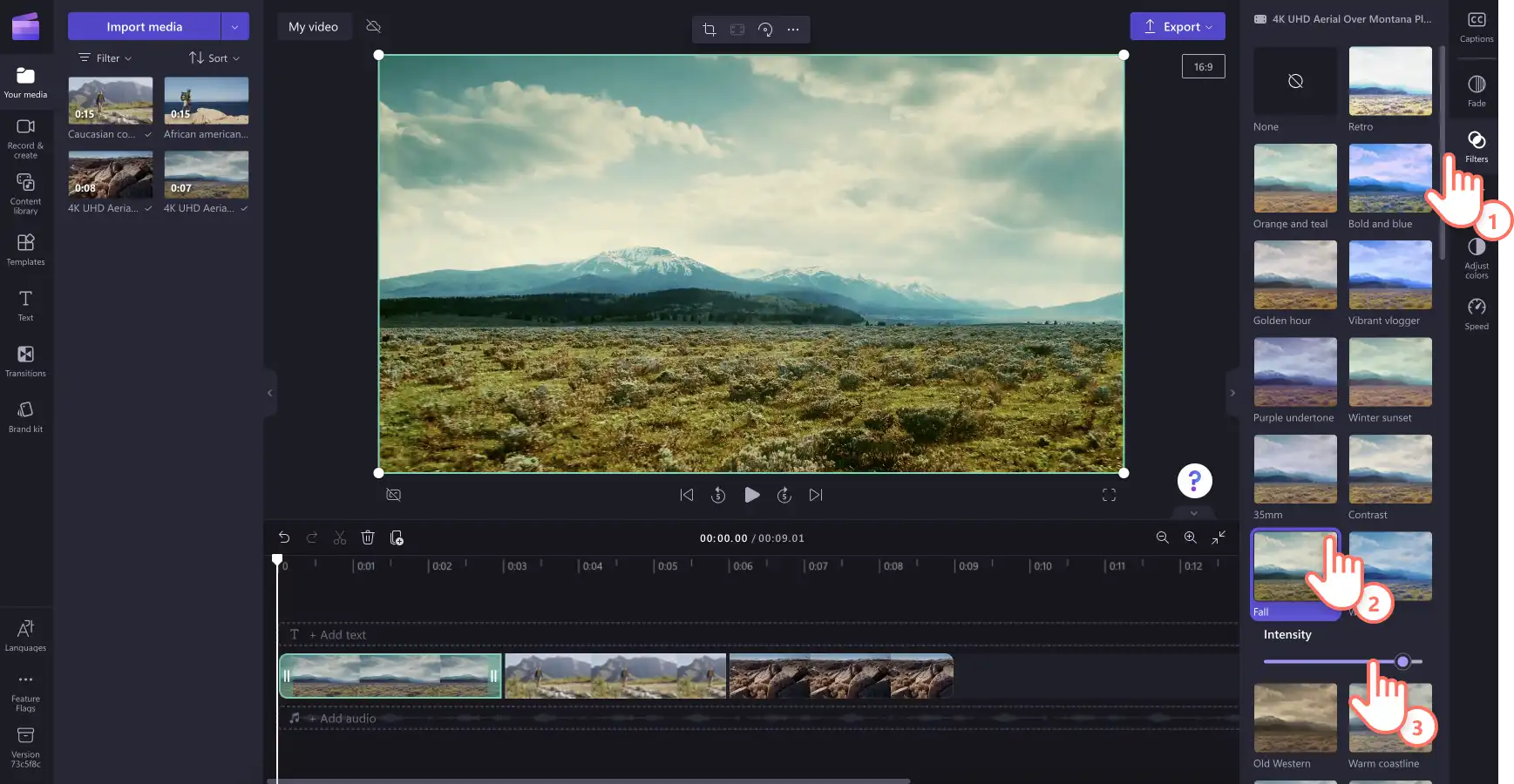Toggle captions off icon below preview
This screenshot has width=1514, height=784.
(x=394, y=495)
